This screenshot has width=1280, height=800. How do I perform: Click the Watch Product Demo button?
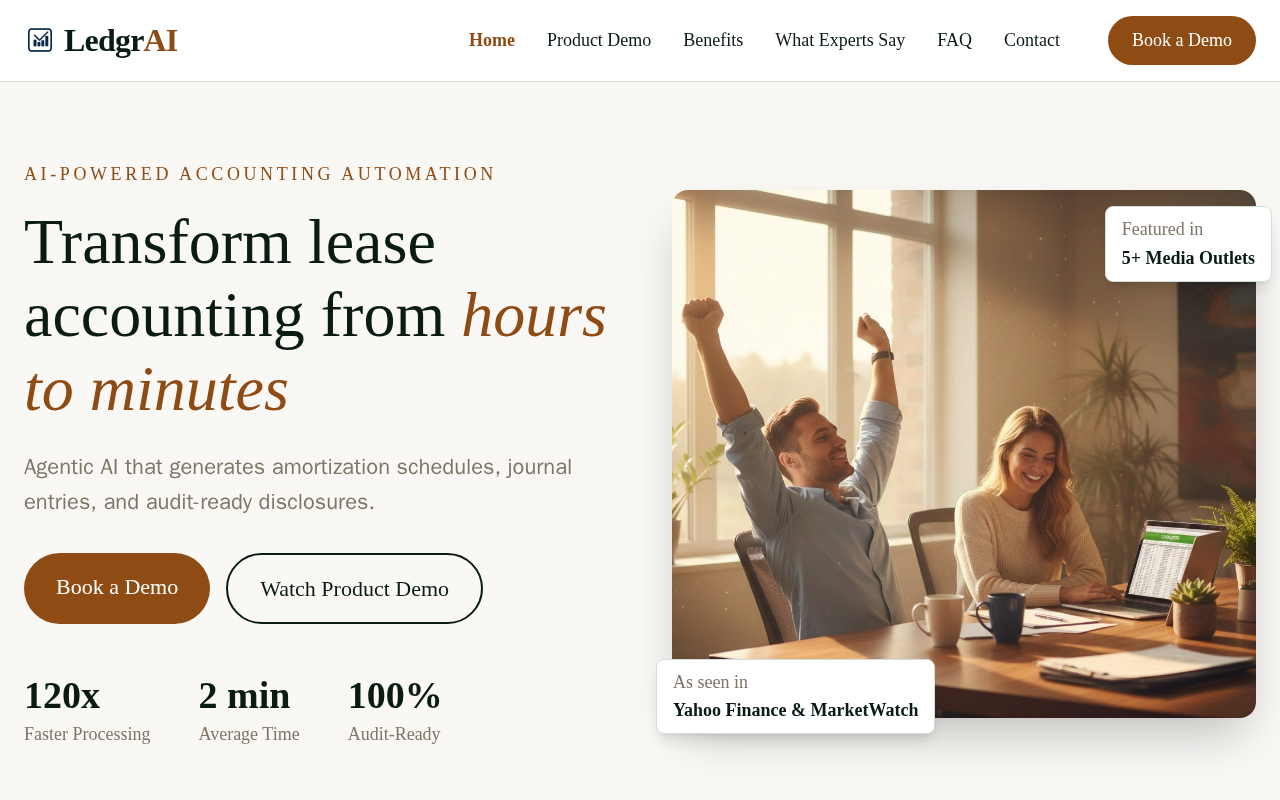pyautogui.click(x=354, y=588)
